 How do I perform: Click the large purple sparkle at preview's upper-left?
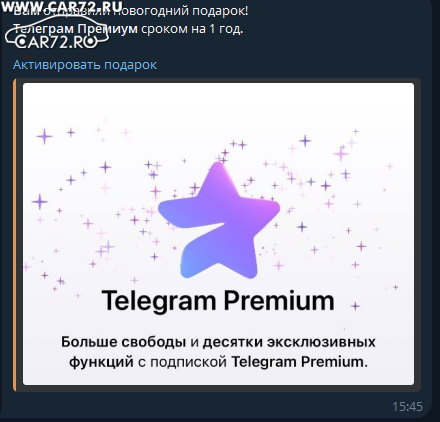[44, 136]
